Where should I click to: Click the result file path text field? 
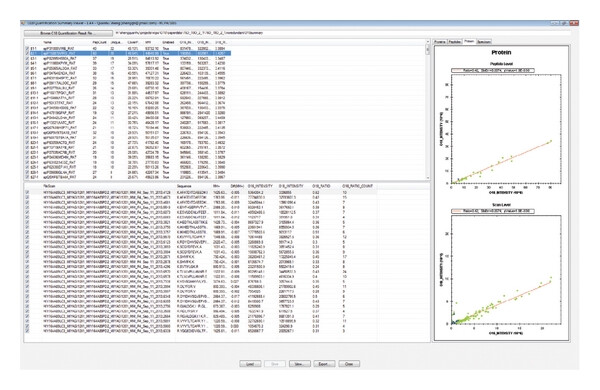[342, 33]
